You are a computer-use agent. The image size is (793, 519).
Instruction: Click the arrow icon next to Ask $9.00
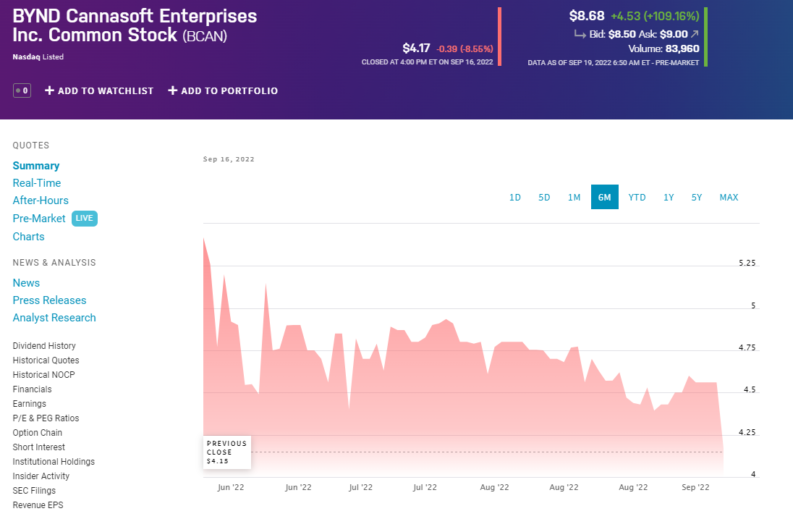(x=694, y=34)
